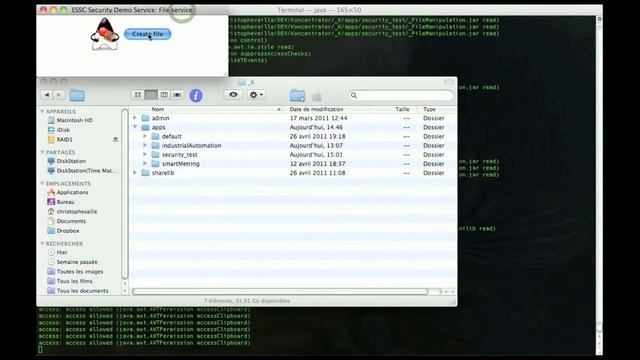This screenshot has height=360, width=640.
Task: Collapse the PARTAGÉS sidebar section
Action: click(x=42, y=152)
